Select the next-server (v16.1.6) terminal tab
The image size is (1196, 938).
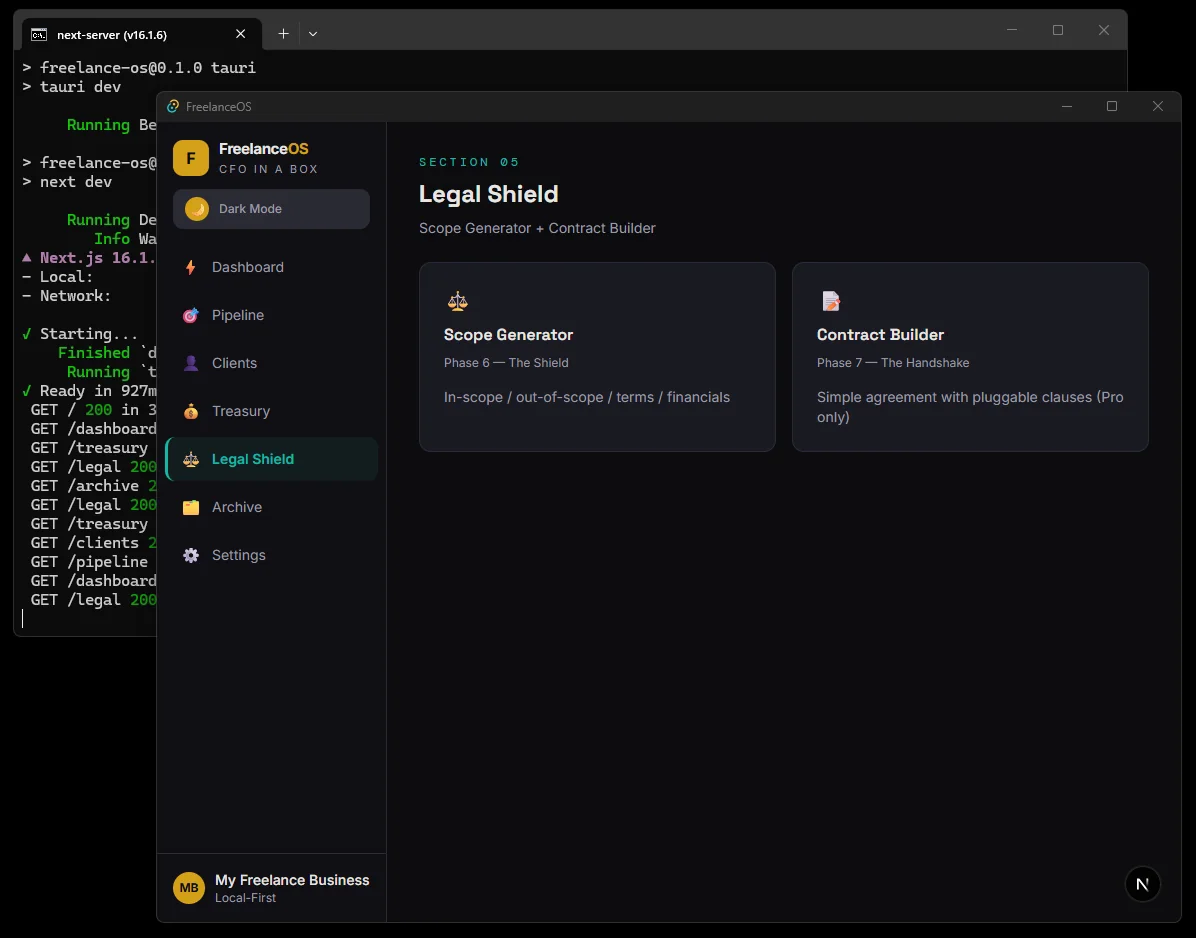pos(142,34)
